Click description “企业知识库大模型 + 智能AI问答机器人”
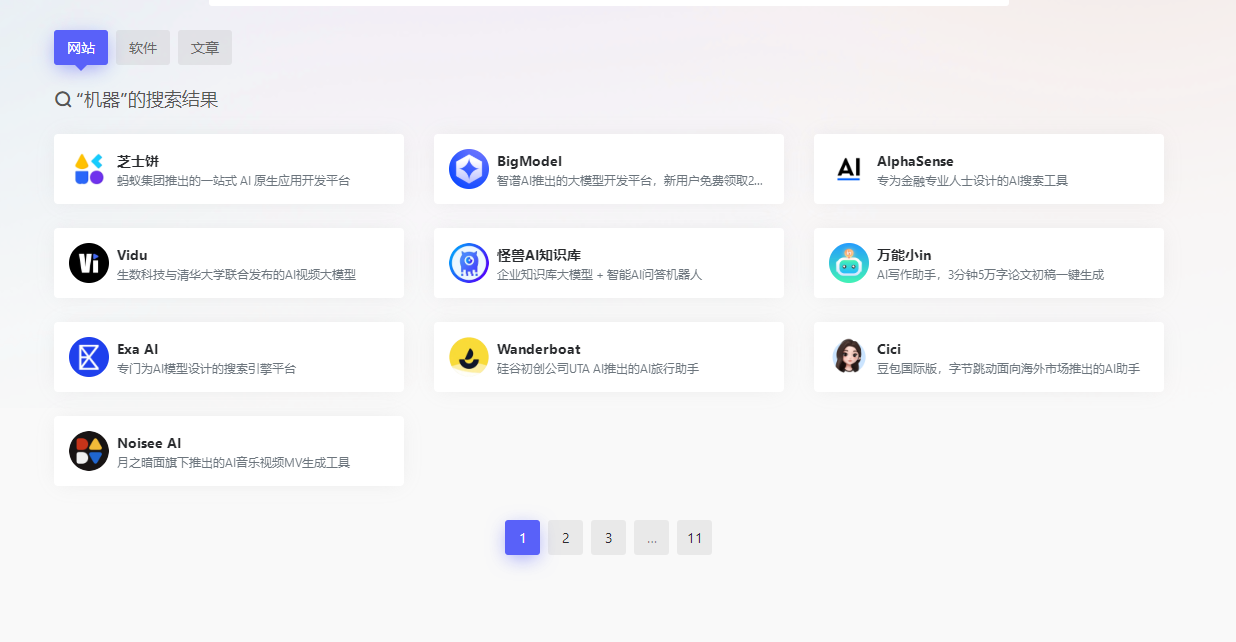The height and width of the screenshot is (642, 1236). click(x=600, y=275)
